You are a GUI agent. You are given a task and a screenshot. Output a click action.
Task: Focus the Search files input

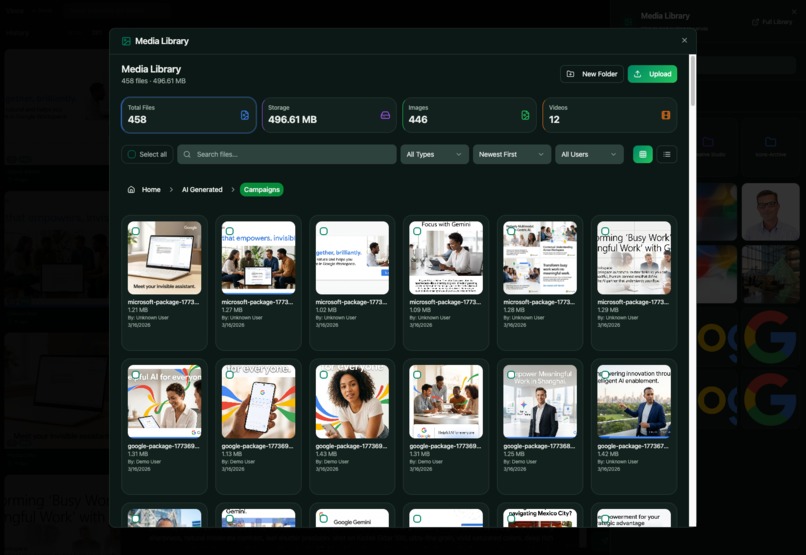287,154
